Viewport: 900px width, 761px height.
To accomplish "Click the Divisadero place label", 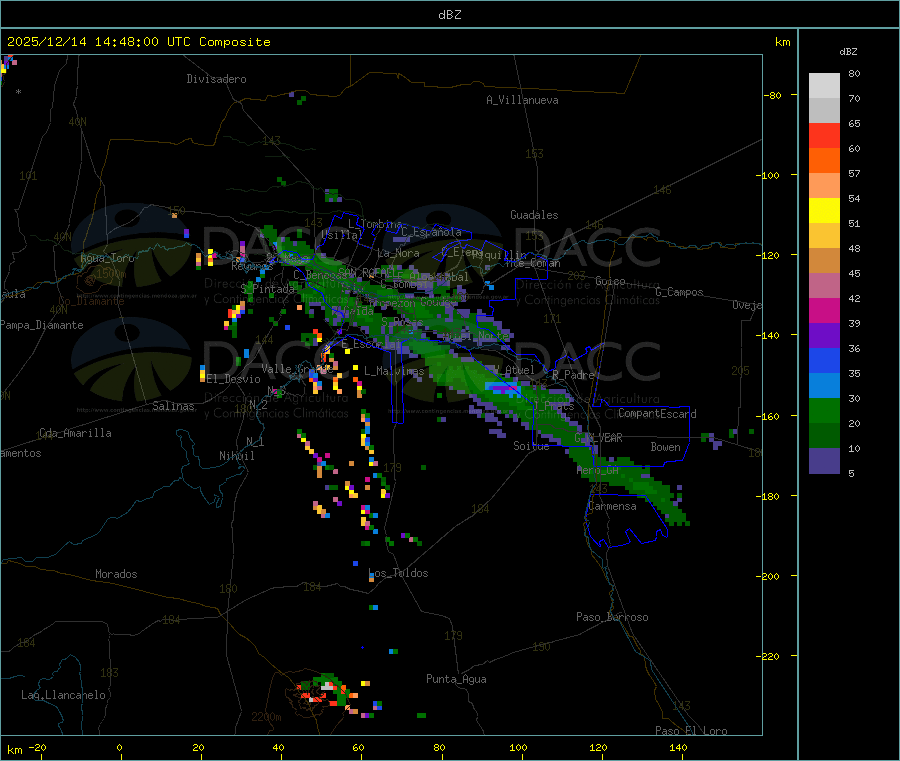I will point(216,79).
